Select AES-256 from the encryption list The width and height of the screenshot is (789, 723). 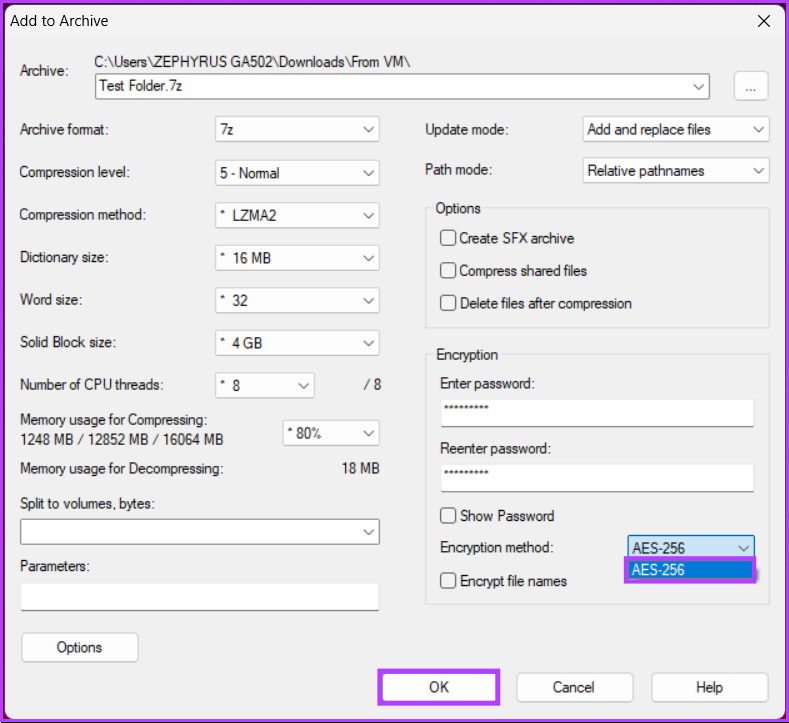click(690, 570)
